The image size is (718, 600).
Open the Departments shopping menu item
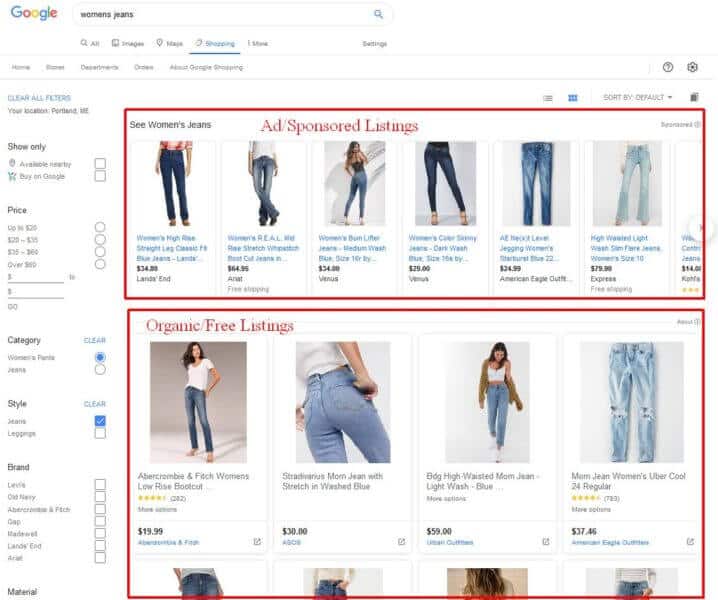(99, 67)
